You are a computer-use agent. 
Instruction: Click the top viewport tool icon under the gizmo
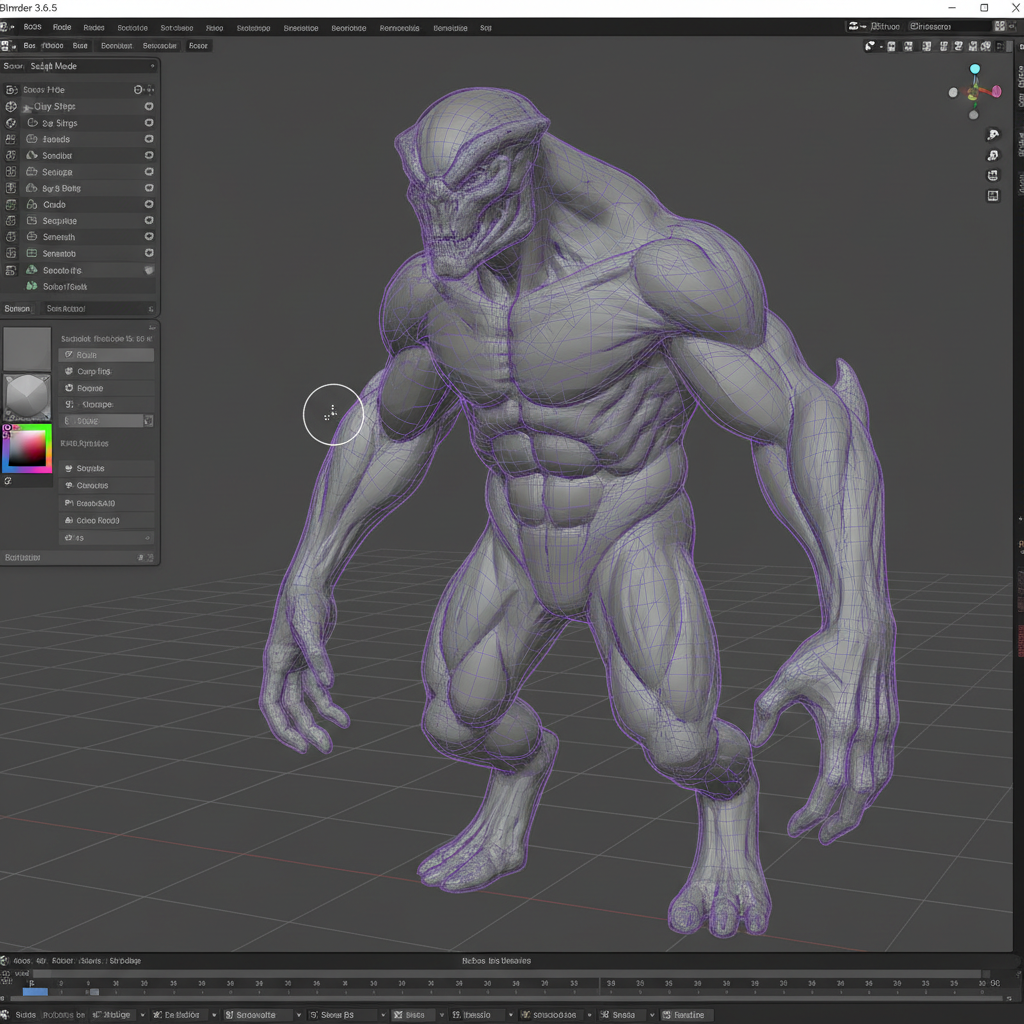(993, 135)
